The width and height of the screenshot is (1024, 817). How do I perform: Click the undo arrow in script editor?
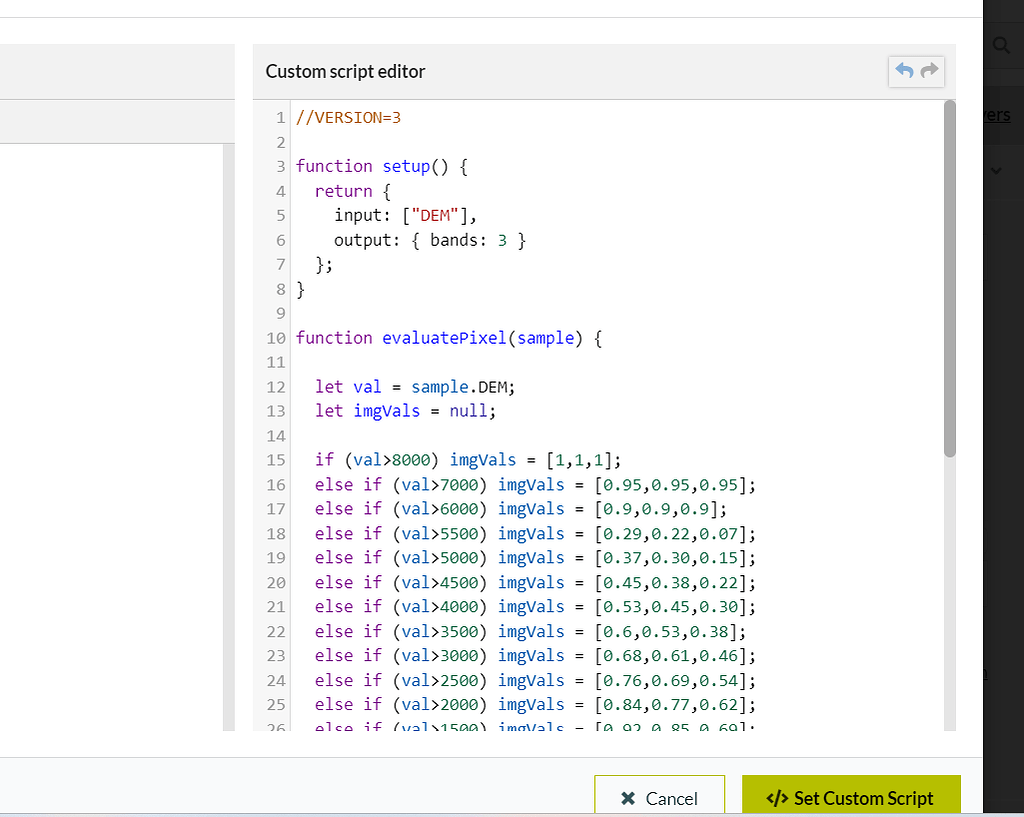[905, 71]
